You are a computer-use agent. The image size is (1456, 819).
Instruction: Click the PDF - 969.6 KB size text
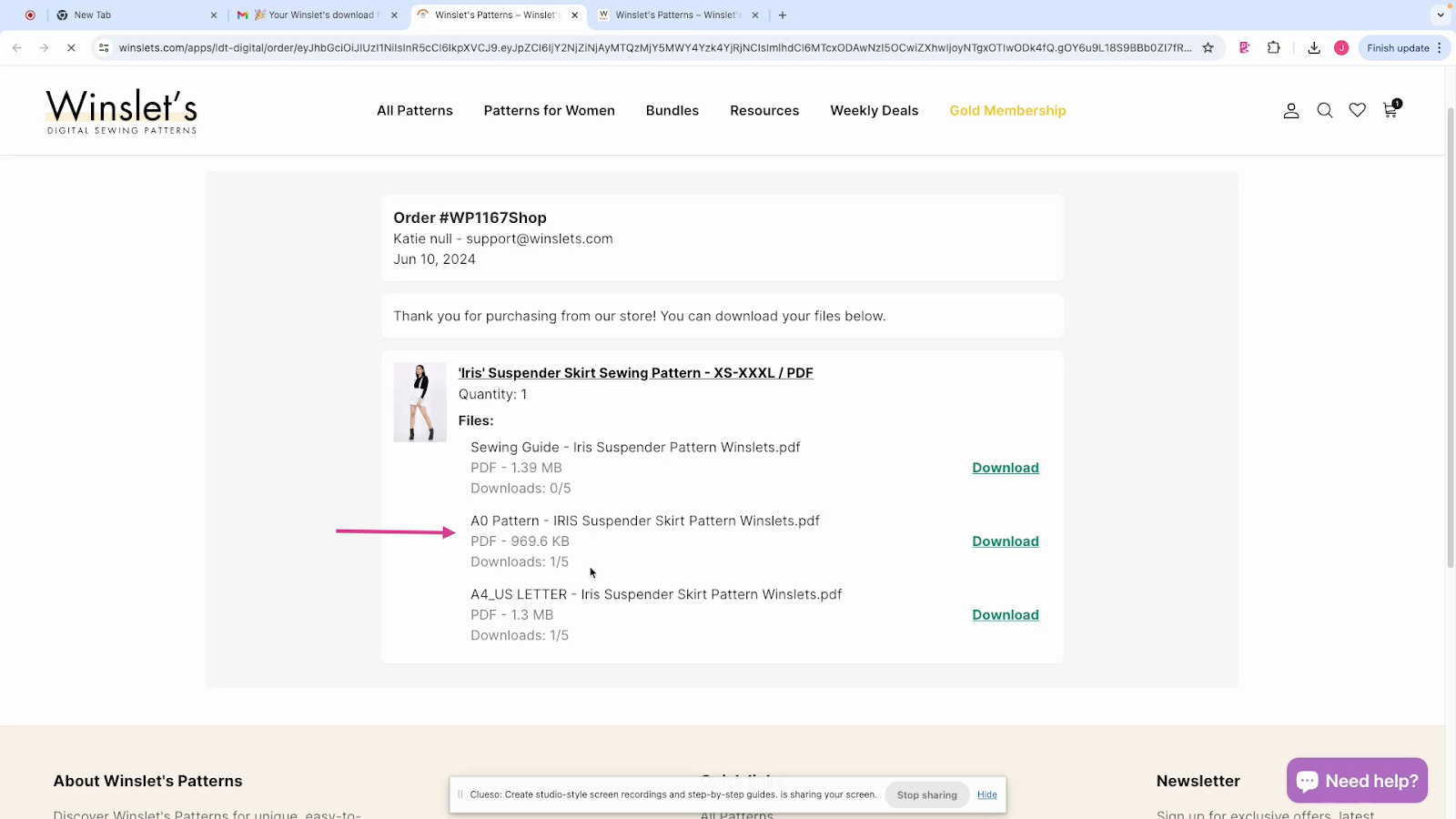520,541
